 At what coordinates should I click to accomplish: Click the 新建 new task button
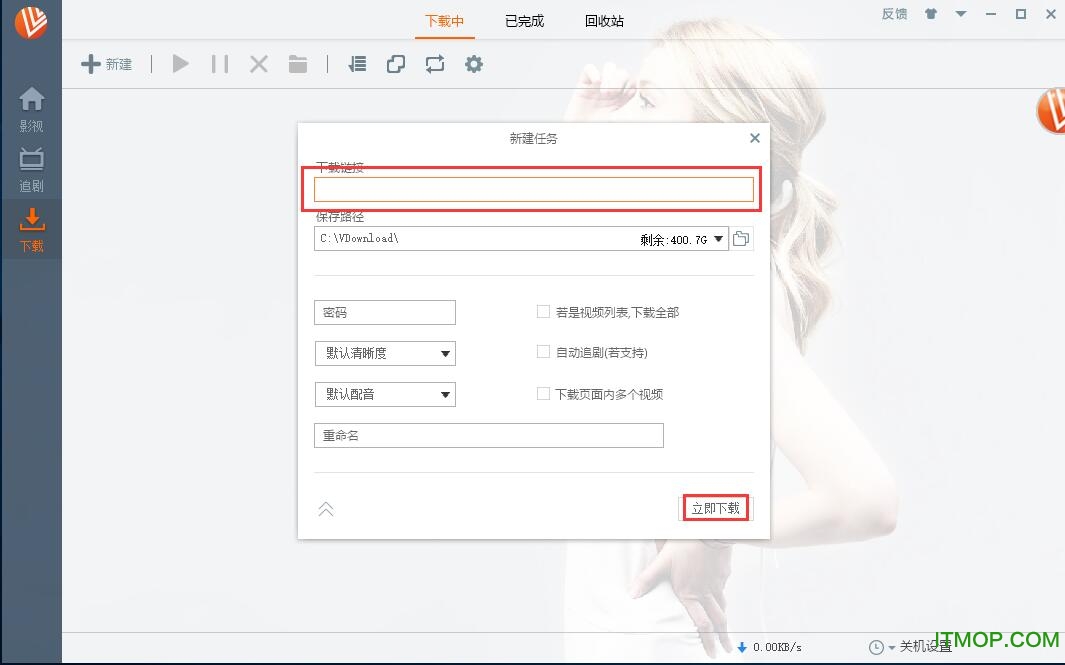pos(107,65)
